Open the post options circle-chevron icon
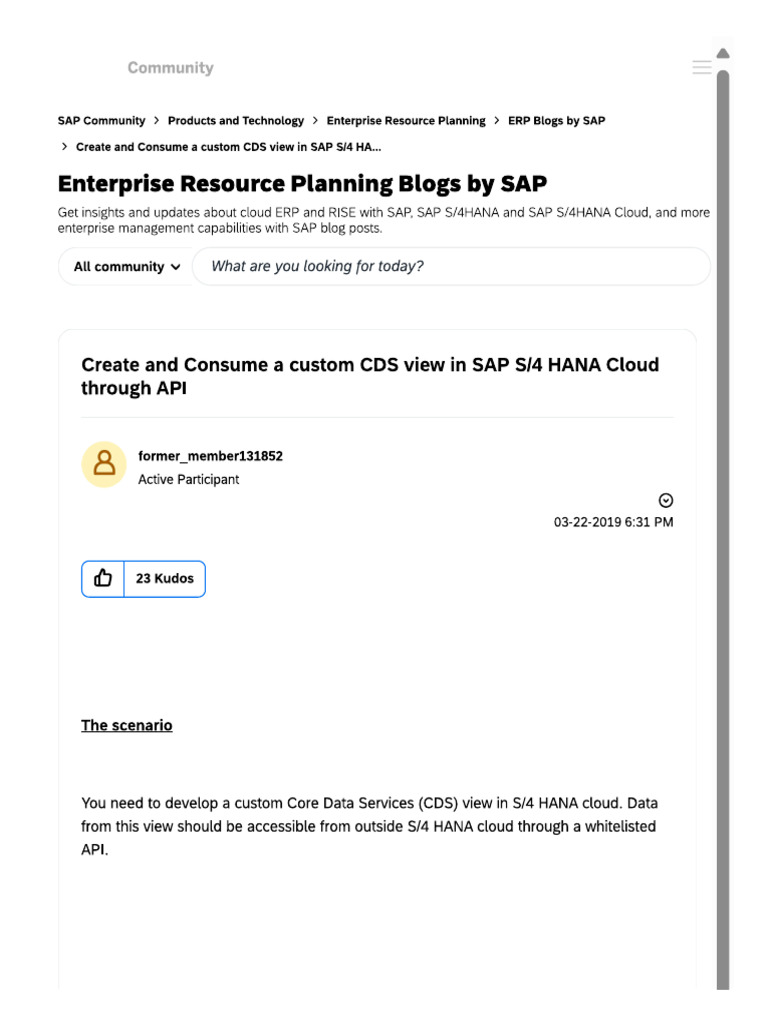 click(666, 500)
